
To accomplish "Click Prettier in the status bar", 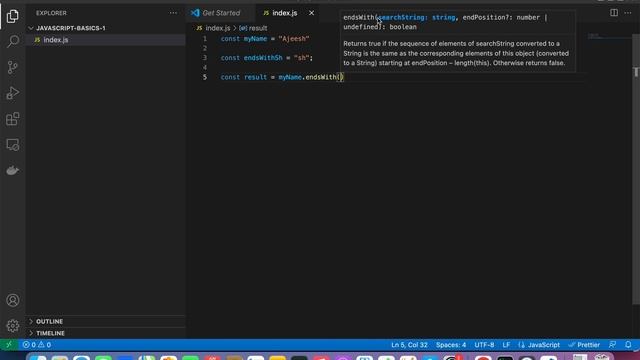I will pyautogui.click(x=584, y=345).
